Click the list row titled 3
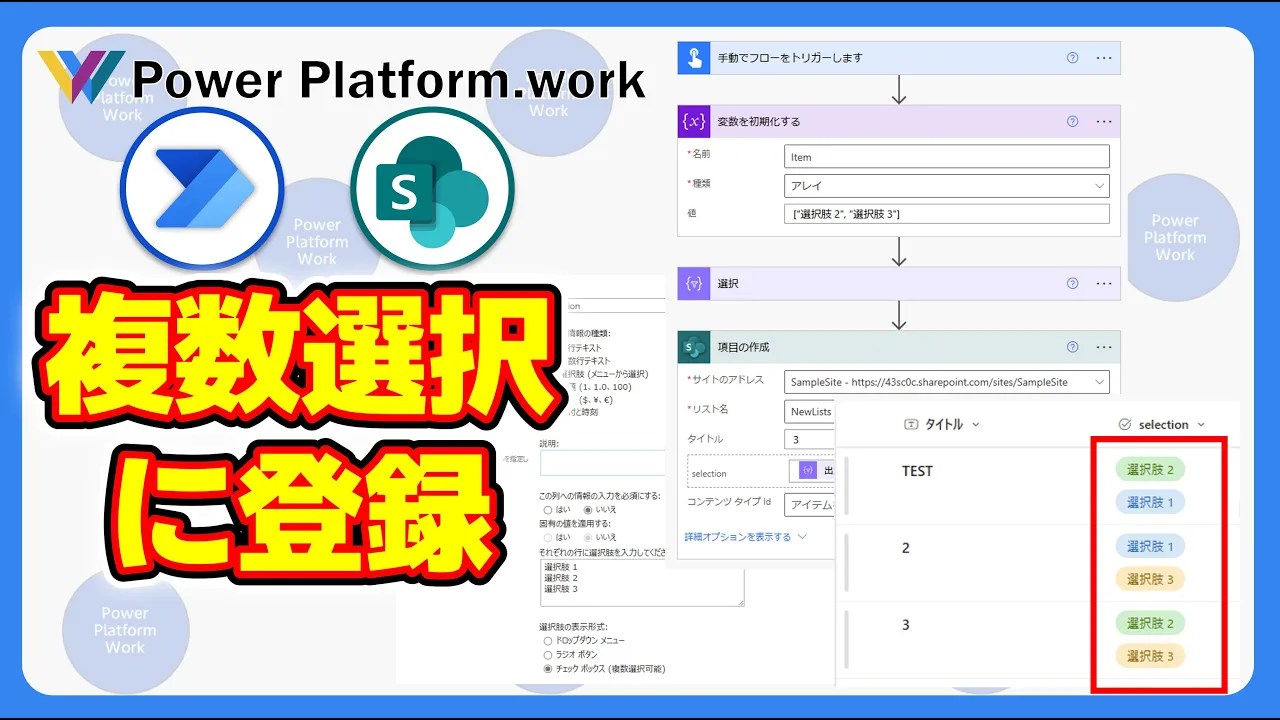The image size is (1280, 720). tap(906, 625)
